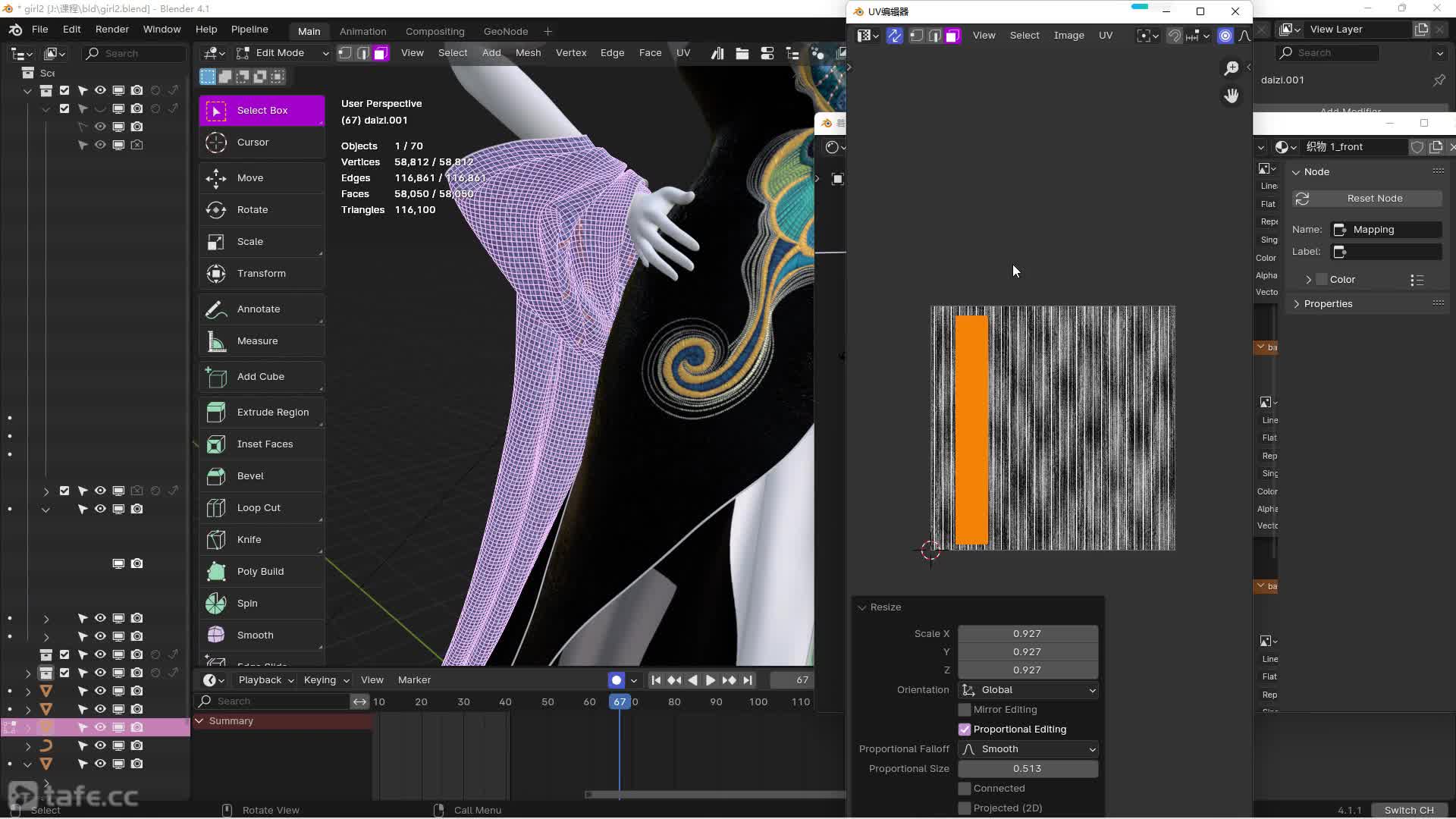The height and width of the screenshot is (819, 1456).
Task: Choose the Measure tool
Action: coord(261,340)
